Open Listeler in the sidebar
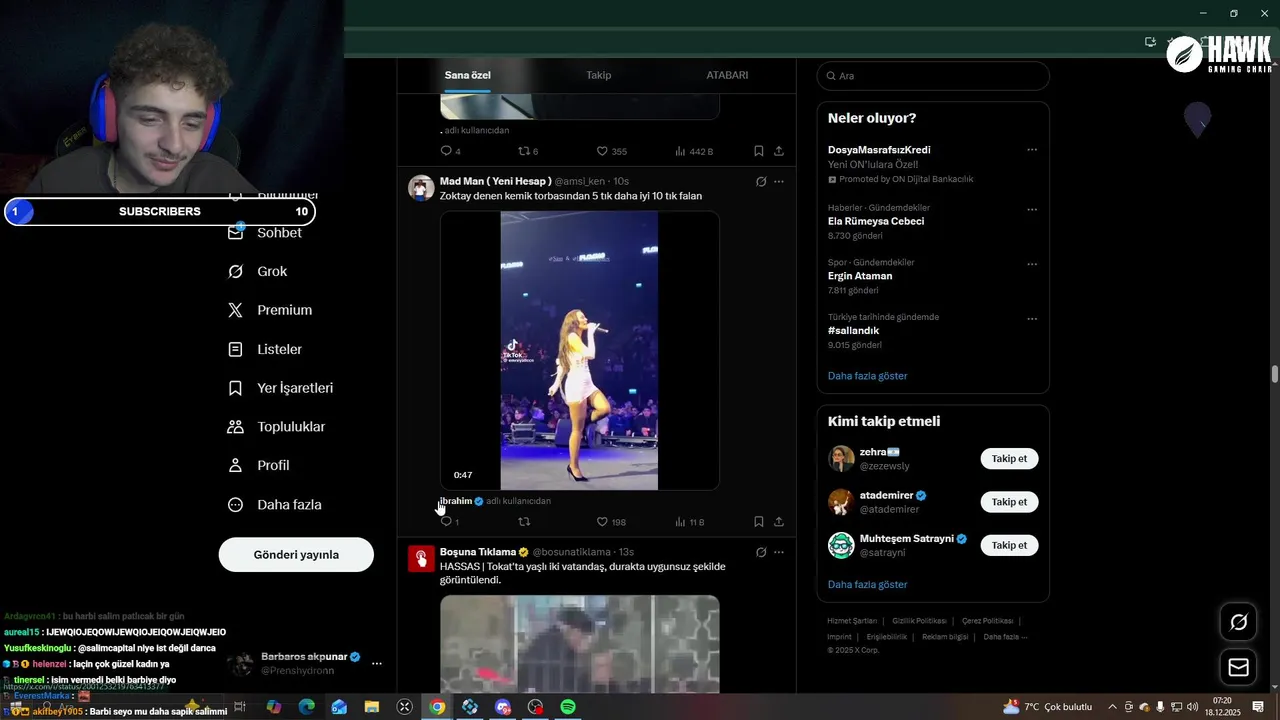 pyautogui.click(x=265, y=349)
